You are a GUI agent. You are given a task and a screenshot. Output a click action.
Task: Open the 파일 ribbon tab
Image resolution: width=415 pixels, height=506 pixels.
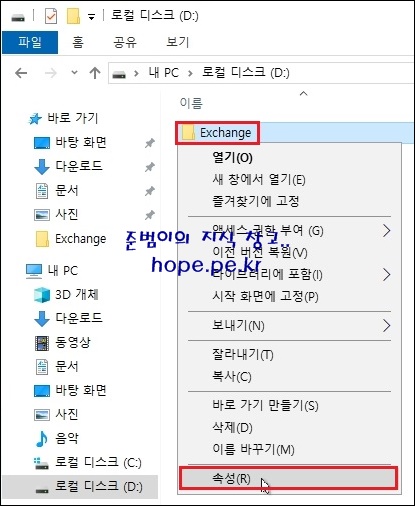30,42
